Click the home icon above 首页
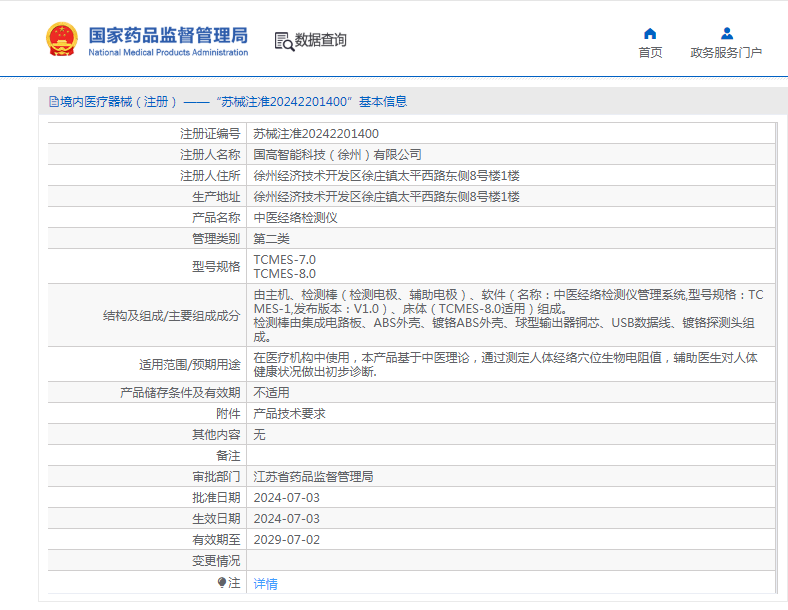 tap(650, 34)
